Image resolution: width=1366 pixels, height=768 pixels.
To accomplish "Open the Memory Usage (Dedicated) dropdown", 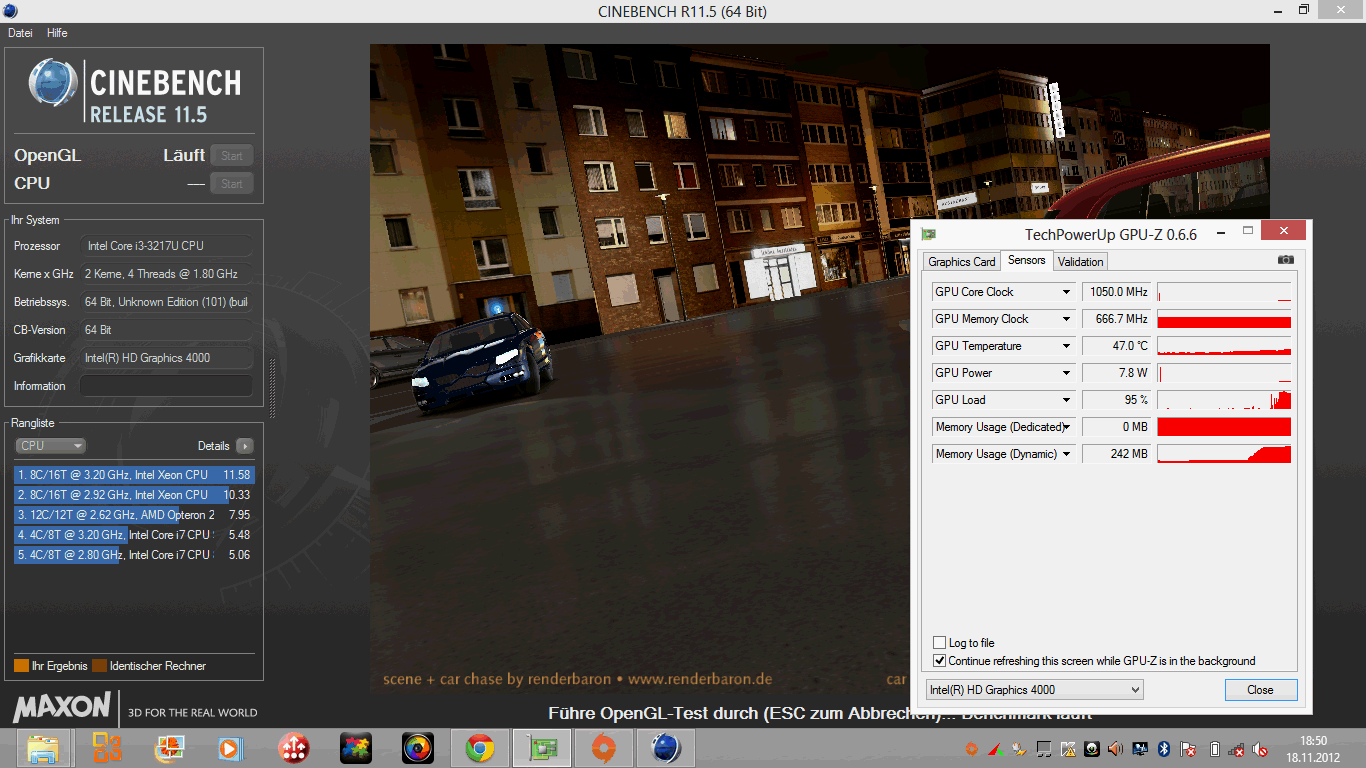I will coord(1067,427).
